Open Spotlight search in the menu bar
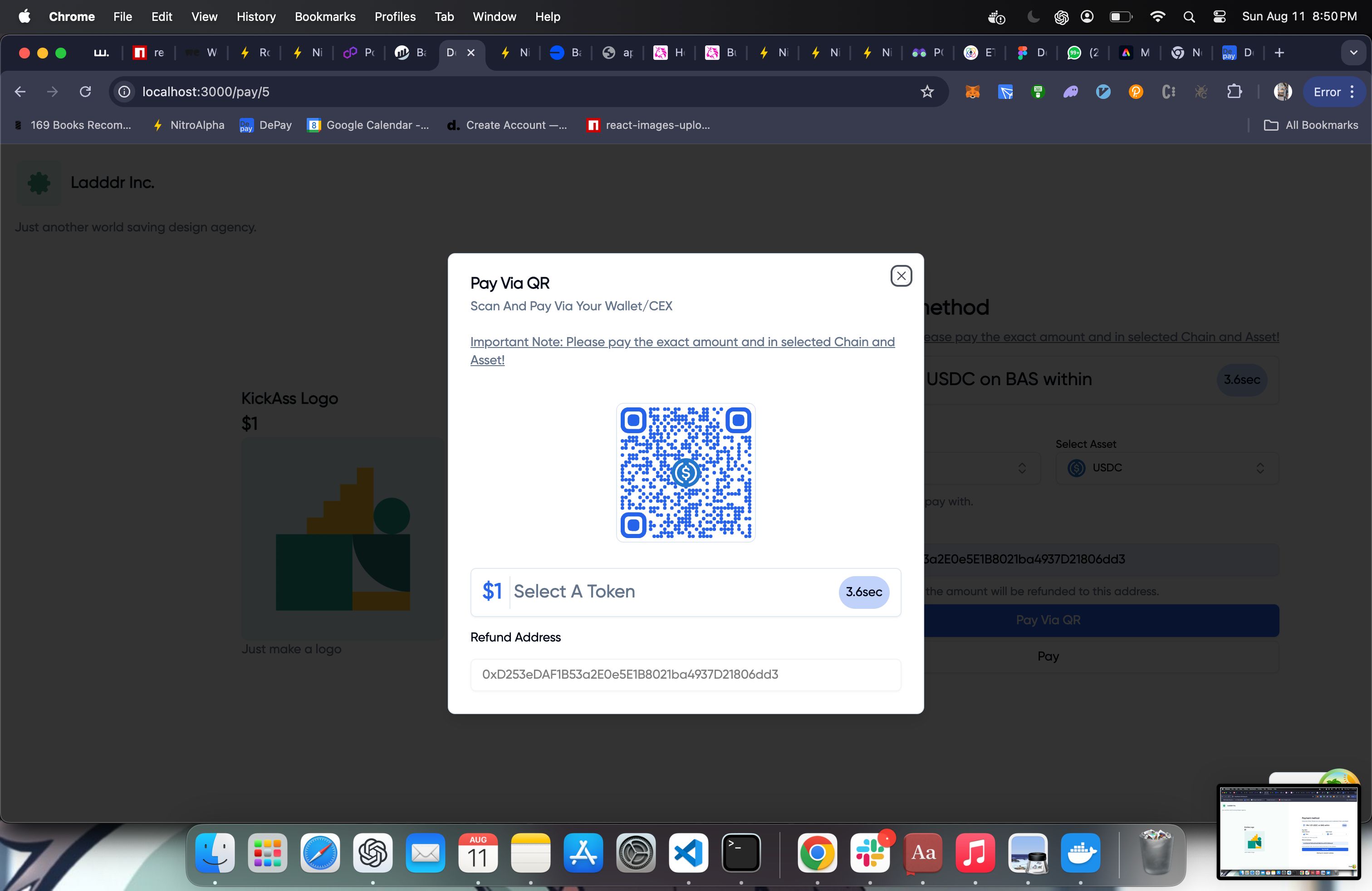 1189,17
